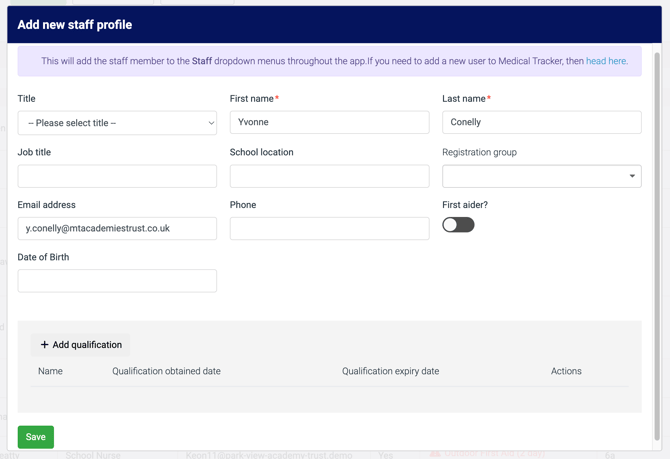670x459 pixels.
Task: Click the First name field containing Yvonne
Action: coord(329,122)
